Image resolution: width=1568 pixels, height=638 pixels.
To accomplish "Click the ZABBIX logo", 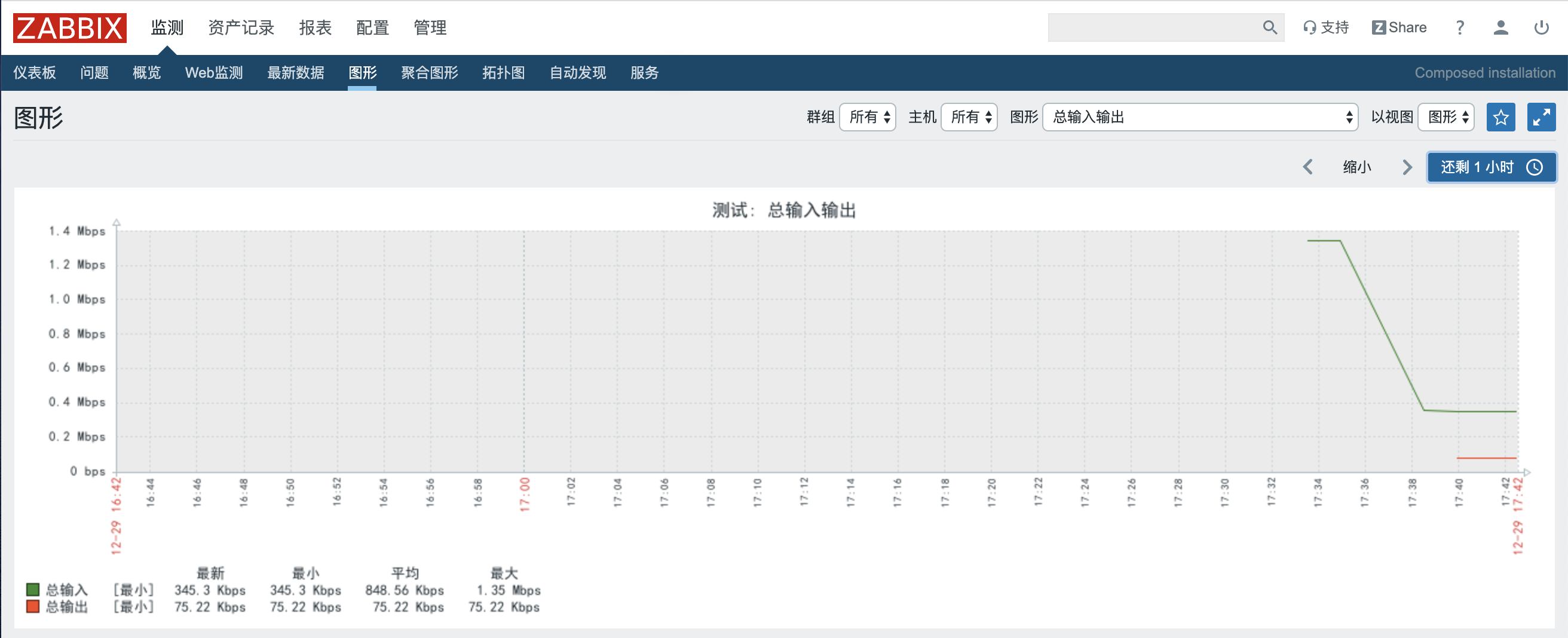I will coord(69,27).
